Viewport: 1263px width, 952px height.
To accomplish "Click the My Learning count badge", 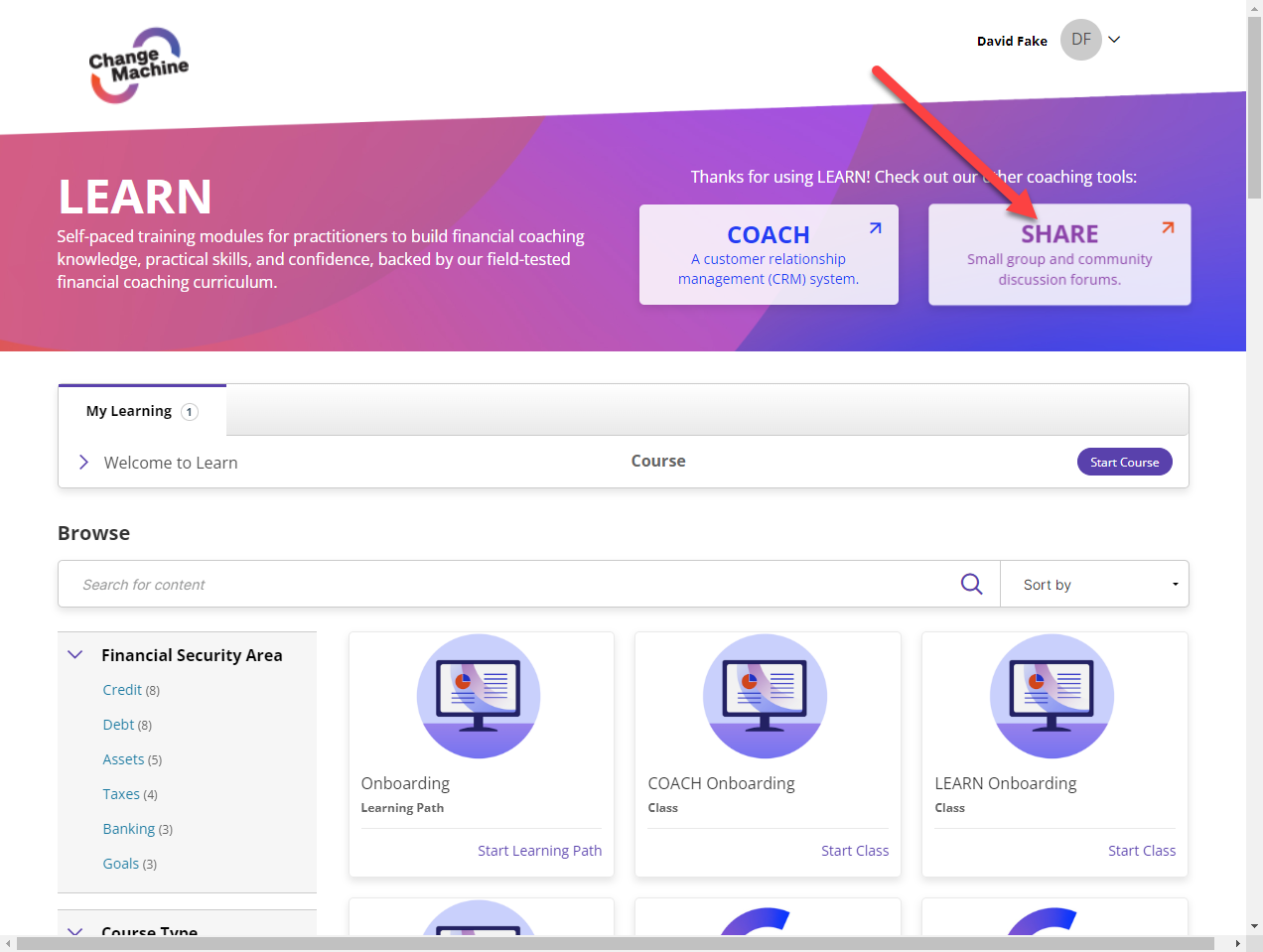I will click(190, 412).
